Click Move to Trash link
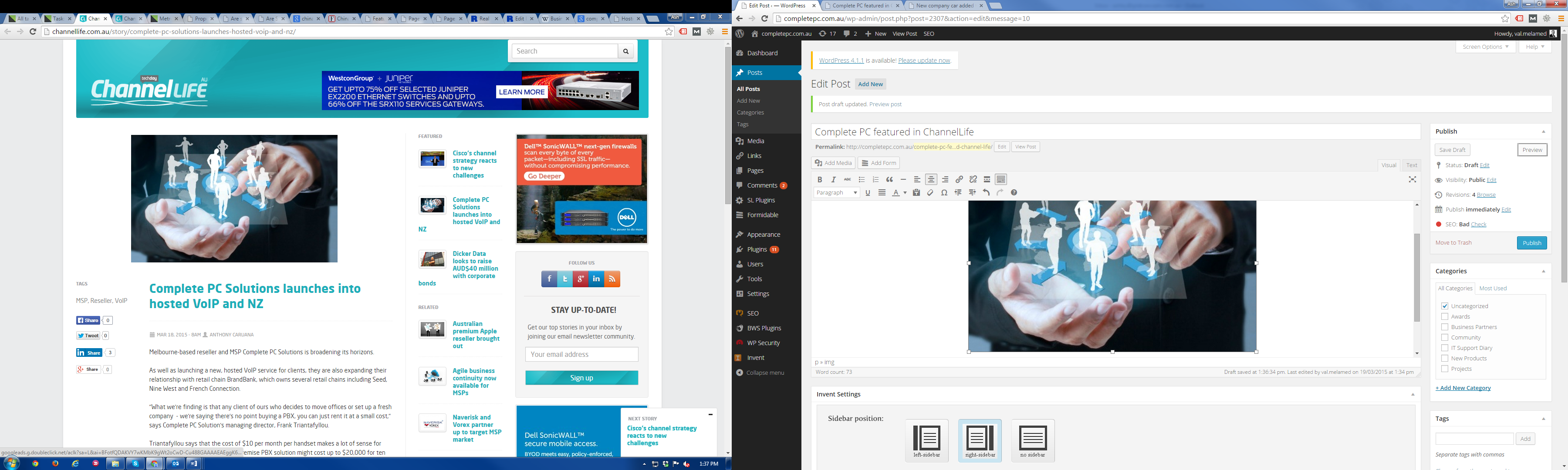 pos(1453,242)
